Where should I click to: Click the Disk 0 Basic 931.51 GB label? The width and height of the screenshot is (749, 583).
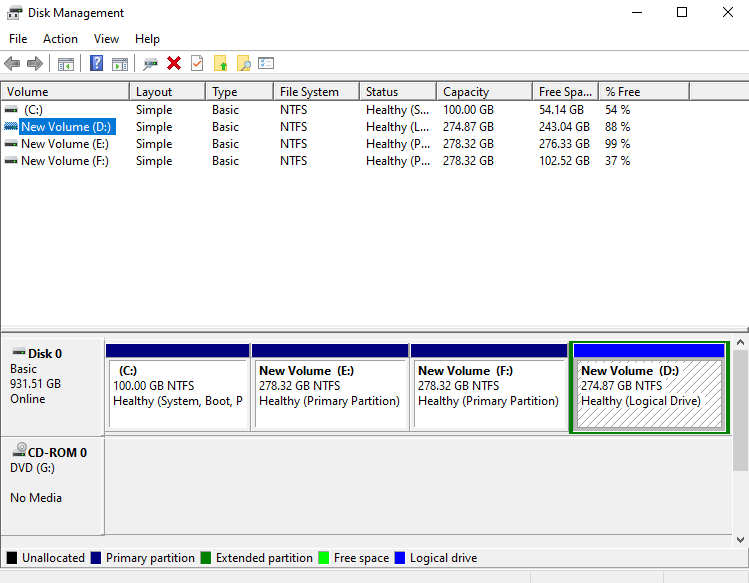click(53, 387)
